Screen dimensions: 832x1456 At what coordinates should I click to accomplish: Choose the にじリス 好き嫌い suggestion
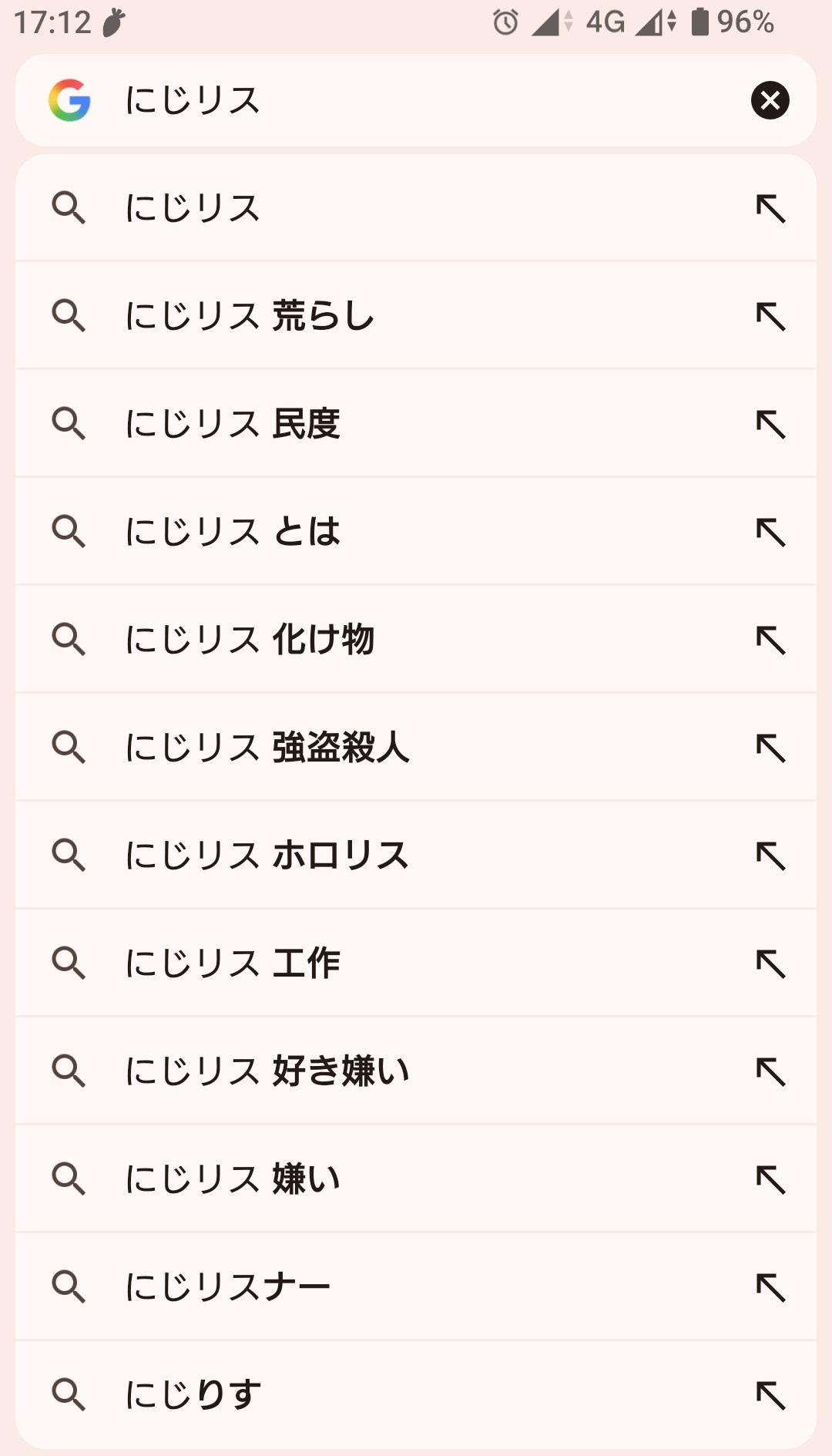267,1071
